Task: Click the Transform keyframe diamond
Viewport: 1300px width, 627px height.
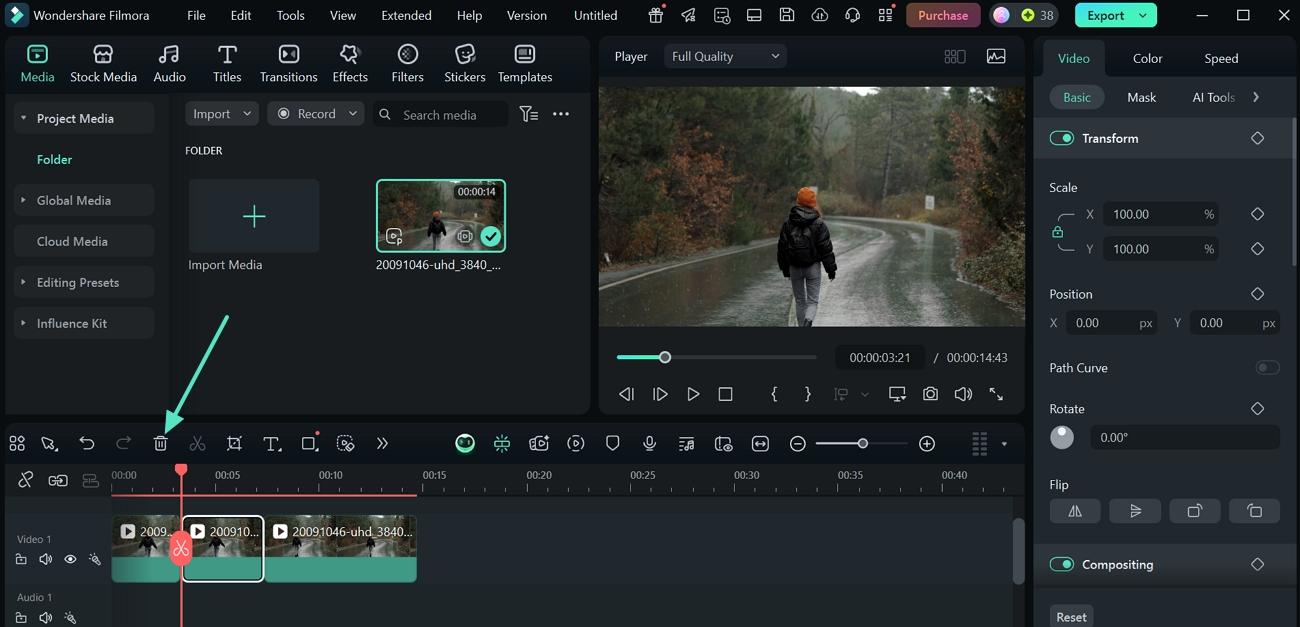Action: [1258, 138]
